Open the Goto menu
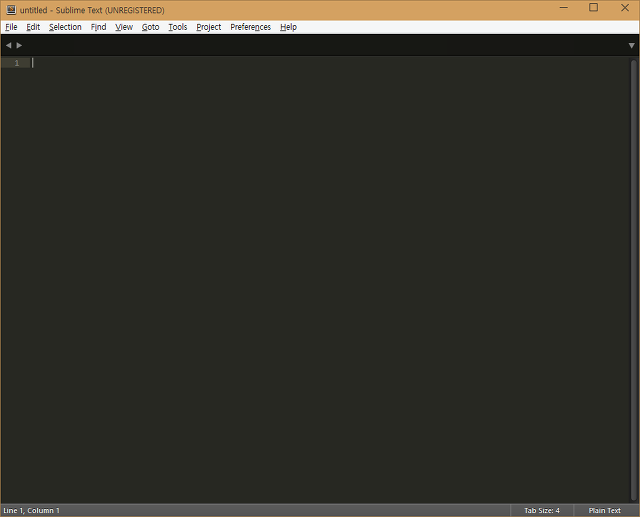 [x=150, y=27]
